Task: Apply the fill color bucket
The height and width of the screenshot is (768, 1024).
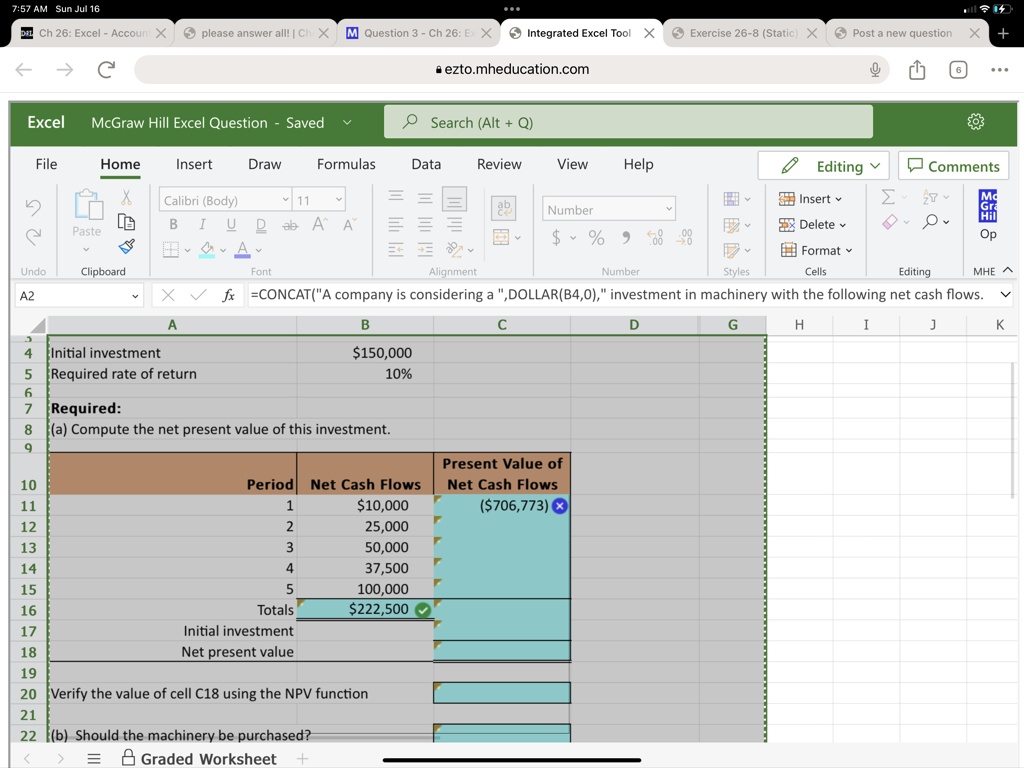Action: pyautogui.click(x=207, y=249)
